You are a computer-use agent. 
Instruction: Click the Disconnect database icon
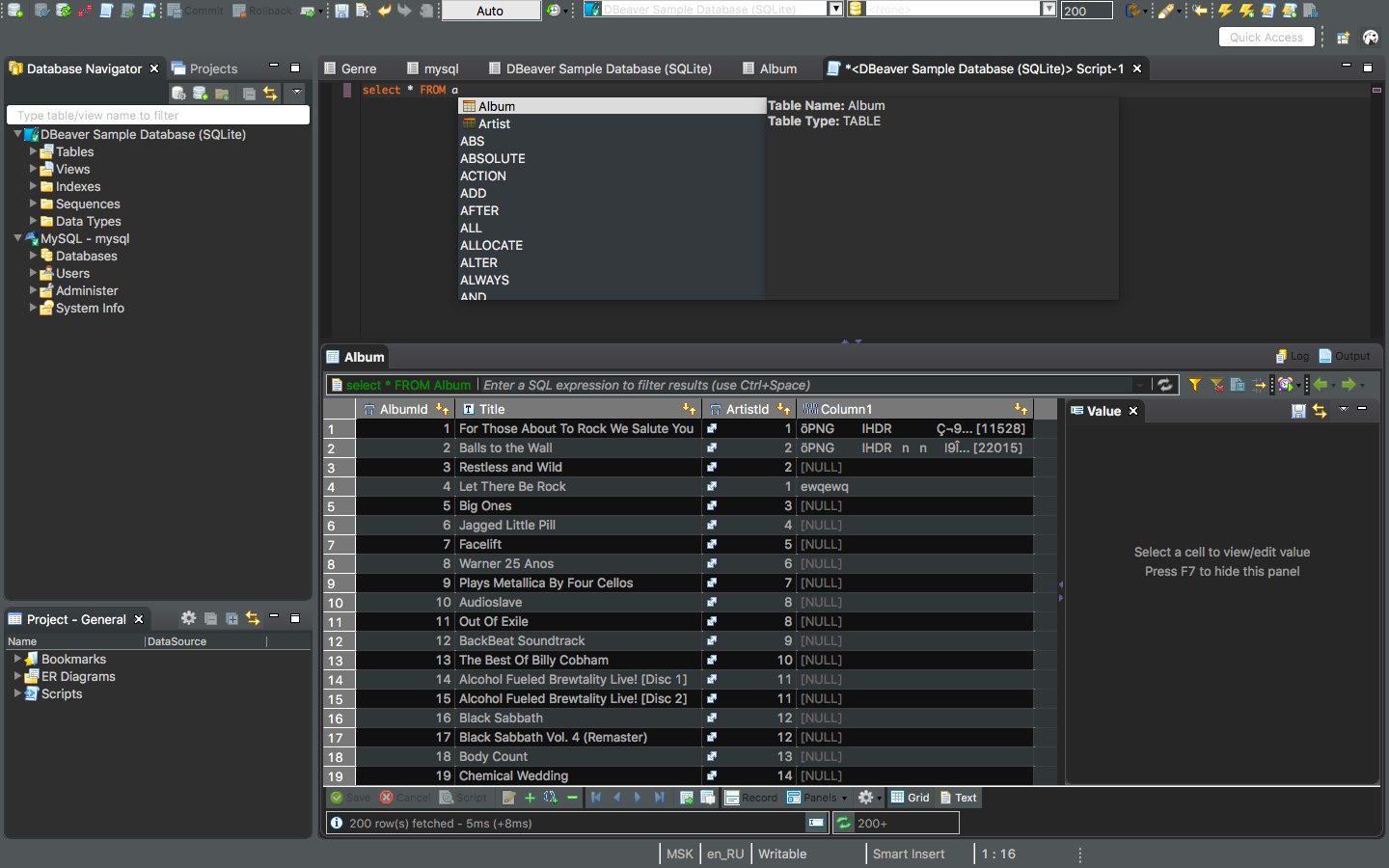point(85,11)
